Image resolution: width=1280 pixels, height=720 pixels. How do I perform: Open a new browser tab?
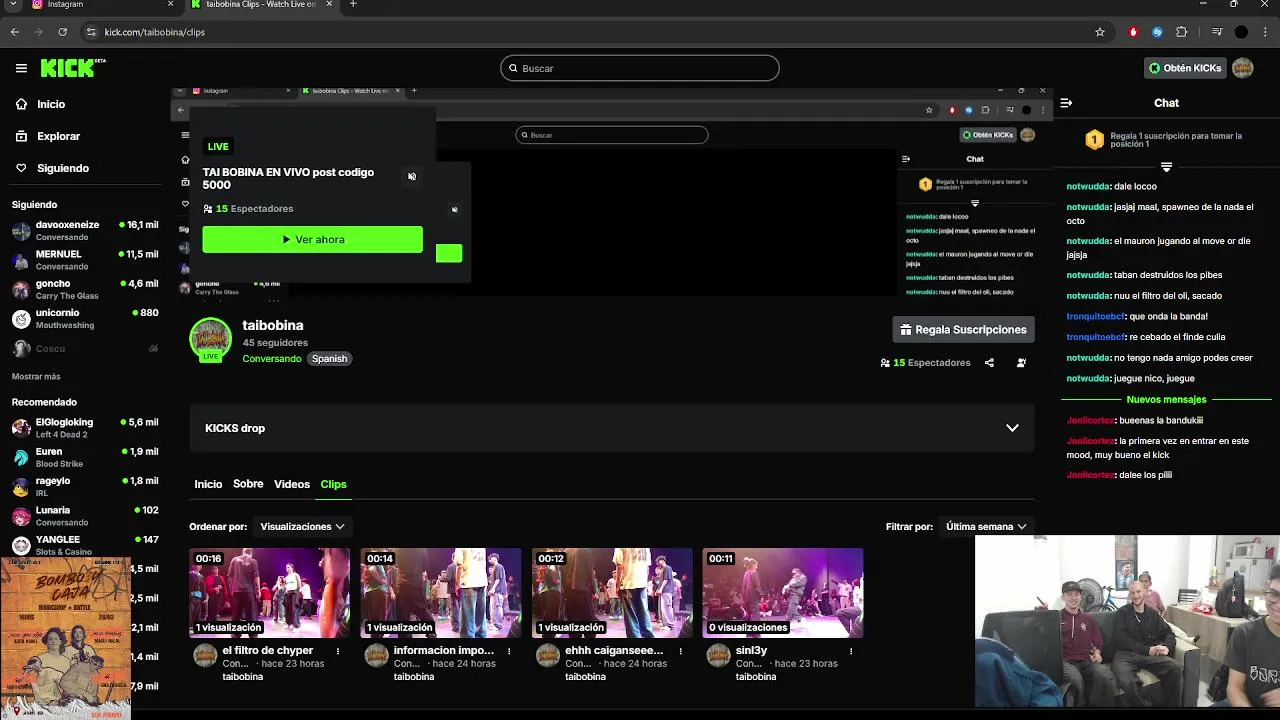(x=353, y=4)
